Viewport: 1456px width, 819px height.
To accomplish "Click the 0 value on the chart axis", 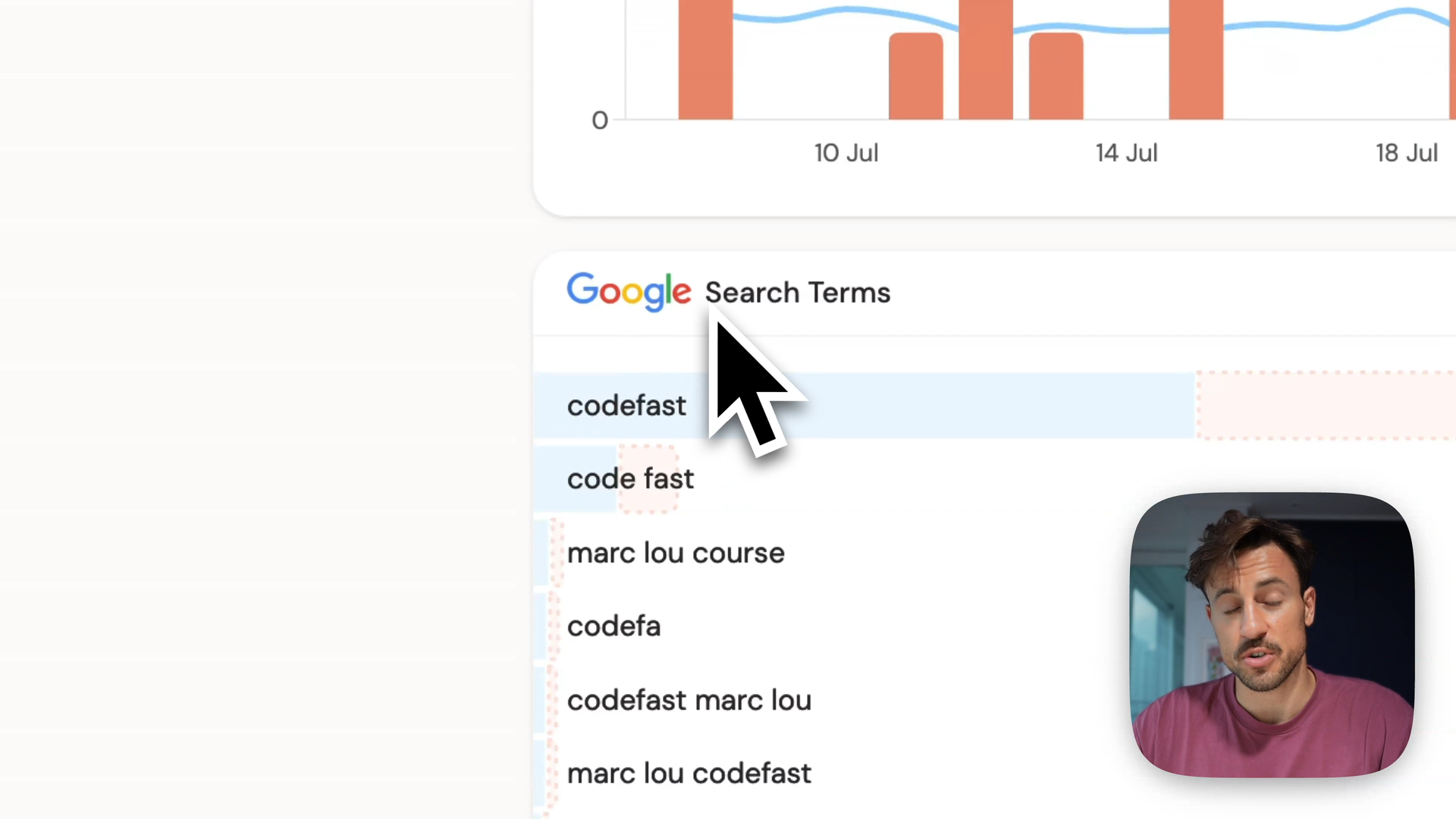I will 600,121.
